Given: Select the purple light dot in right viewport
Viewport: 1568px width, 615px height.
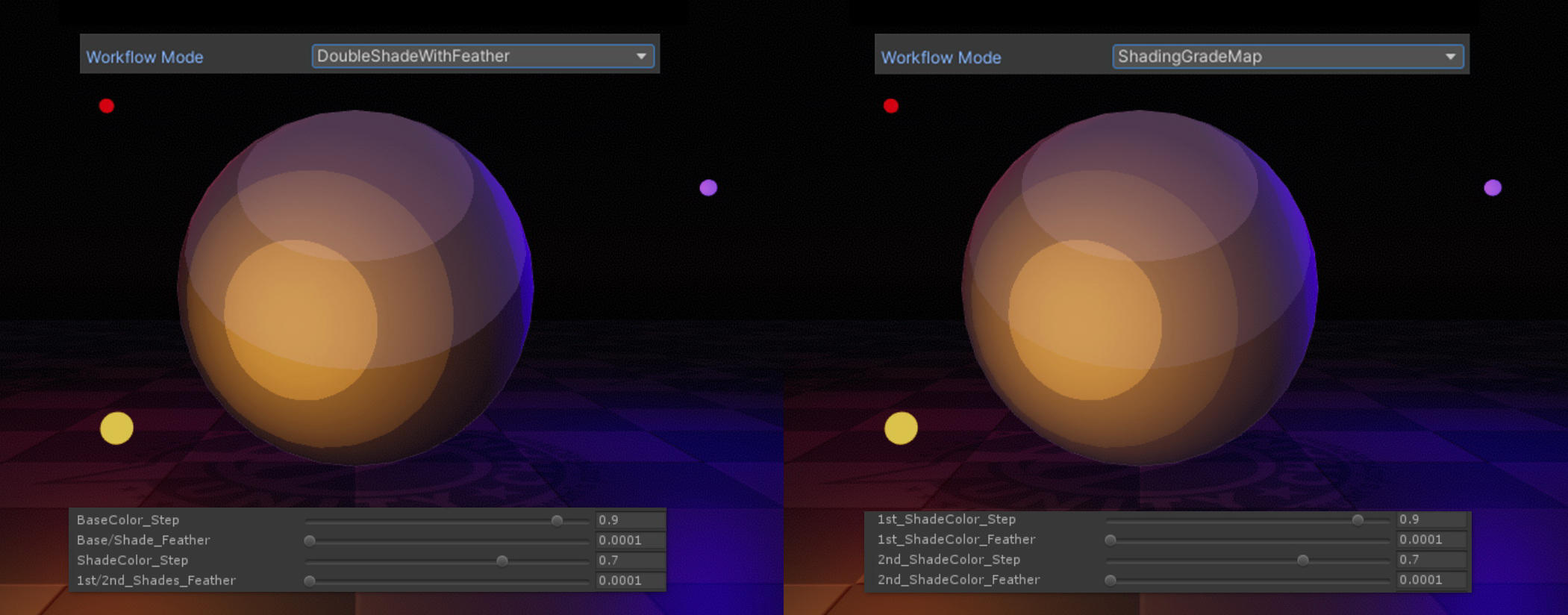Looking at the screenshot, I should pyautogui.click(x=1493, y=187).
